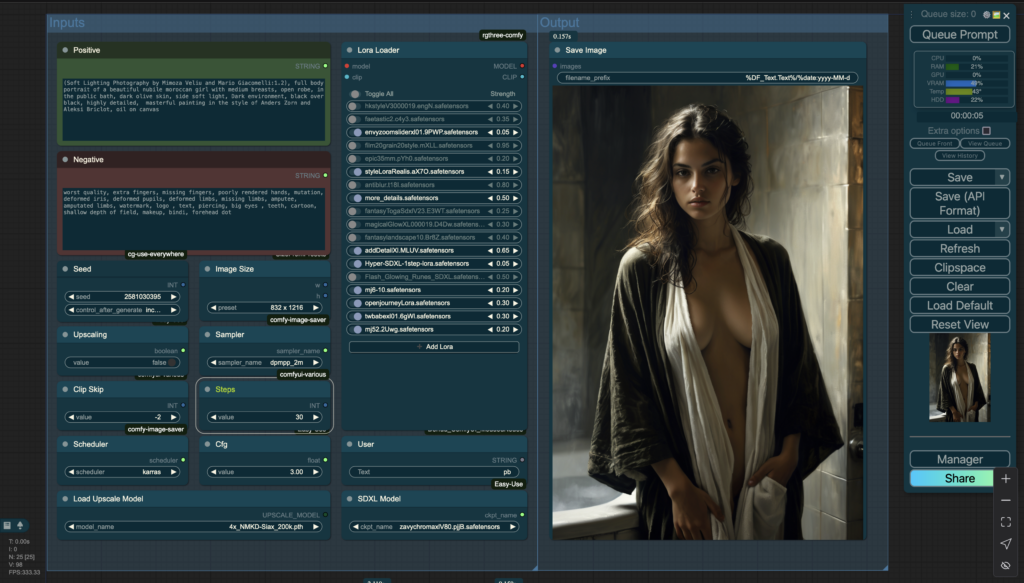Open the settings gear in the queue panel
Screen dimensions: 1024x583
(986, 14)
